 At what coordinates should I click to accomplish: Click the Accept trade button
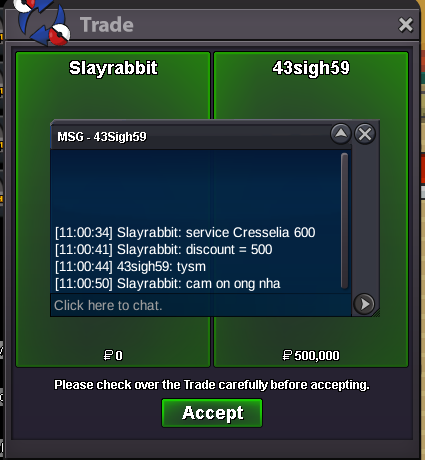(x=212, y=413)
